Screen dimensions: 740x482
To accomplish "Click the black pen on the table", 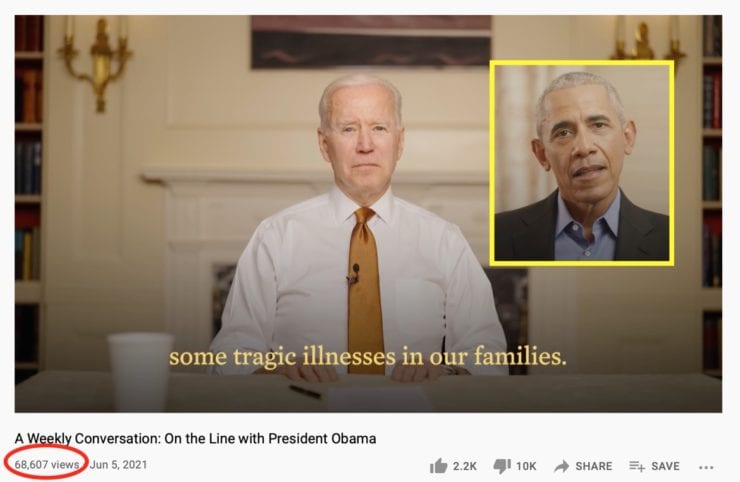I will click(305, 391).
